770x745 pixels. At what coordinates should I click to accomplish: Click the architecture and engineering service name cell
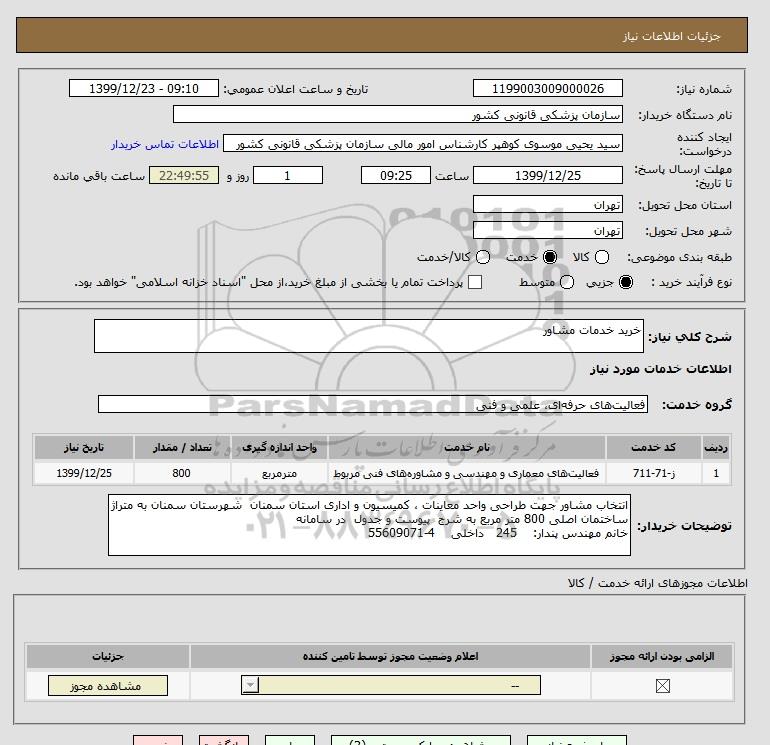click(467, 473)
